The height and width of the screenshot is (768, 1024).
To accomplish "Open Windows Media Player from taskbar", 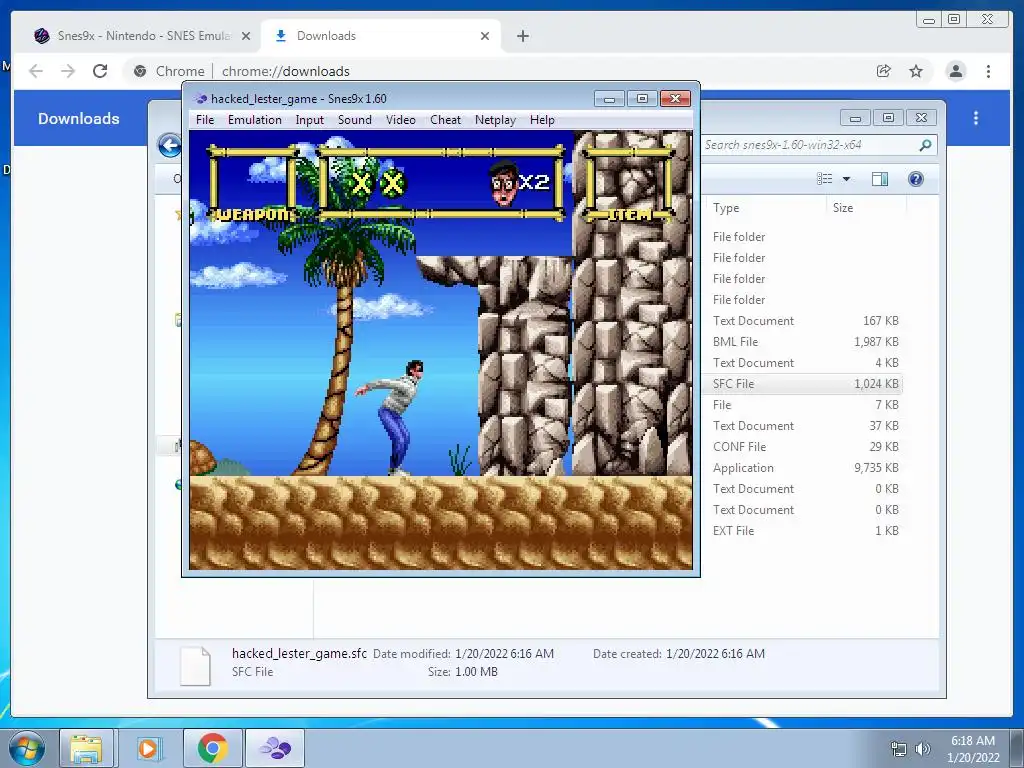I will 148,748.
